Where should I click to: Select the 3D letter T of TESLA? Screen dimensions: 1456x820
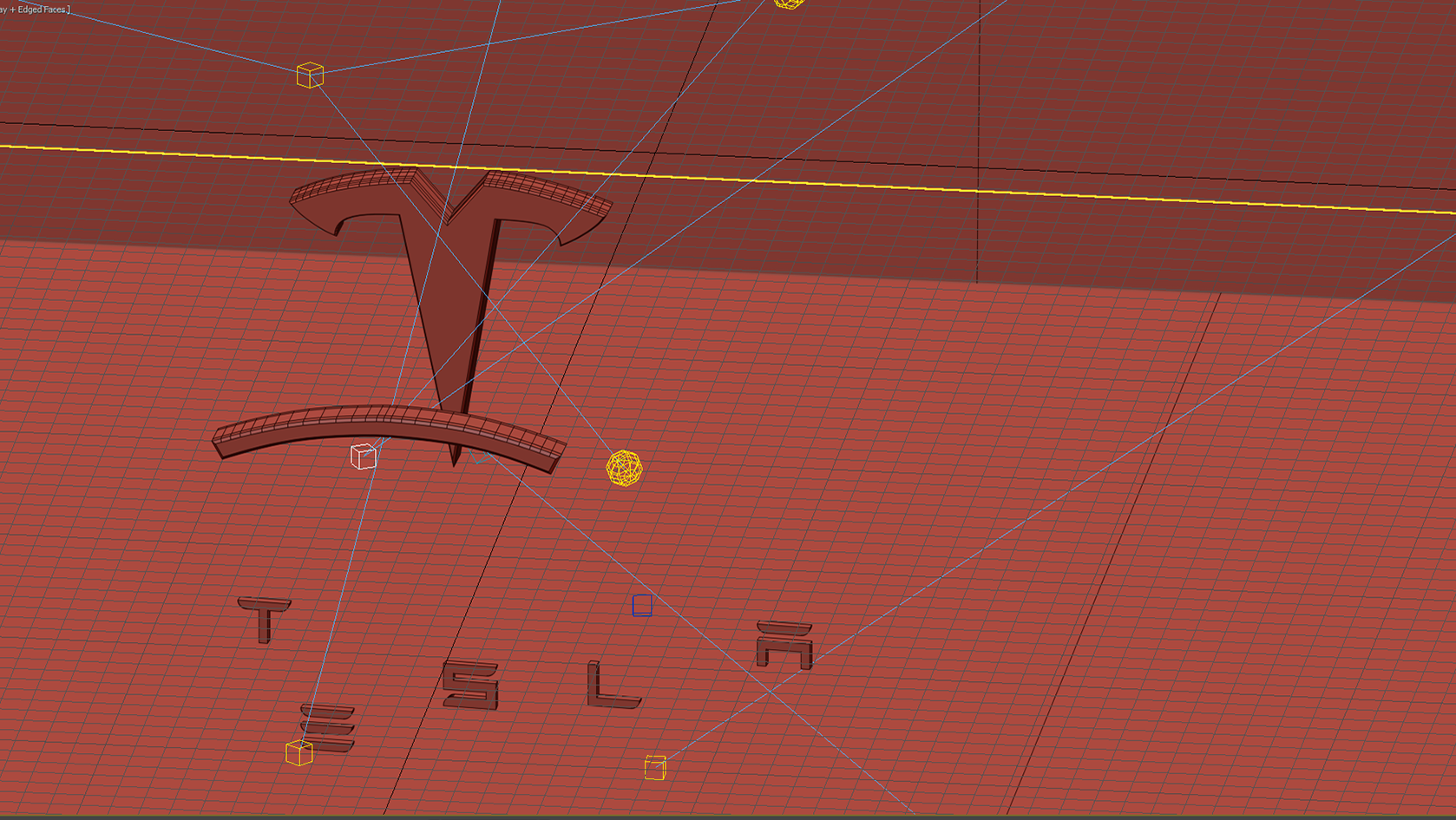(265, 620)
